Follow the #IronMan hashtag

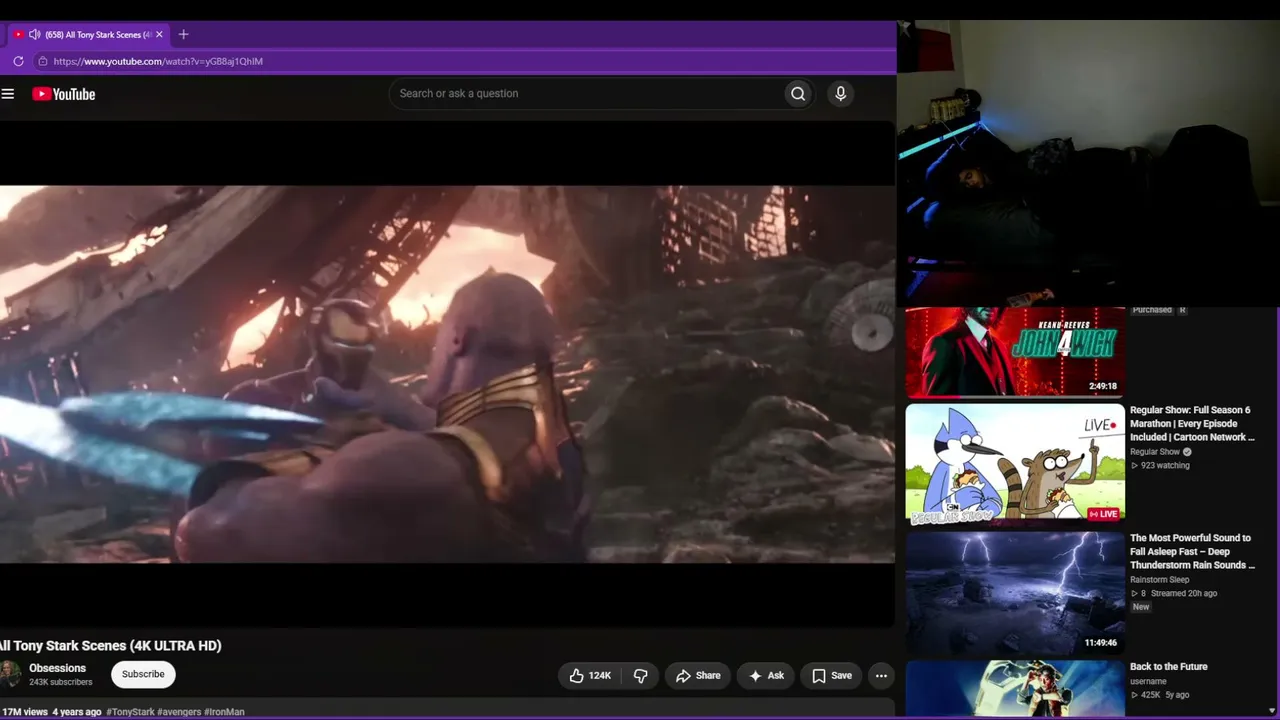pos(224,712)
